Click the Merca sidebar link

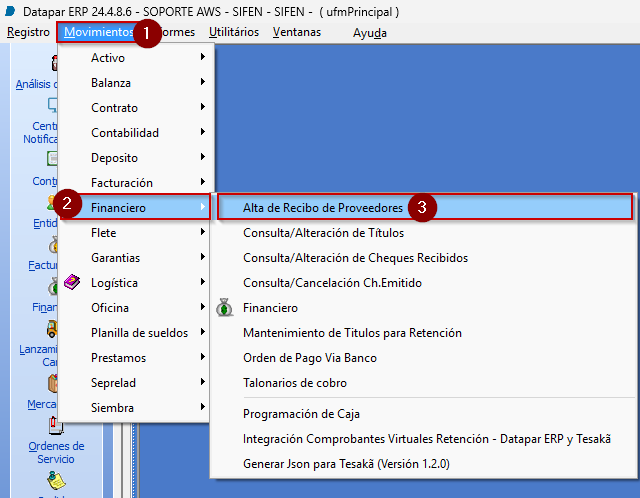[x=42, y=404]
